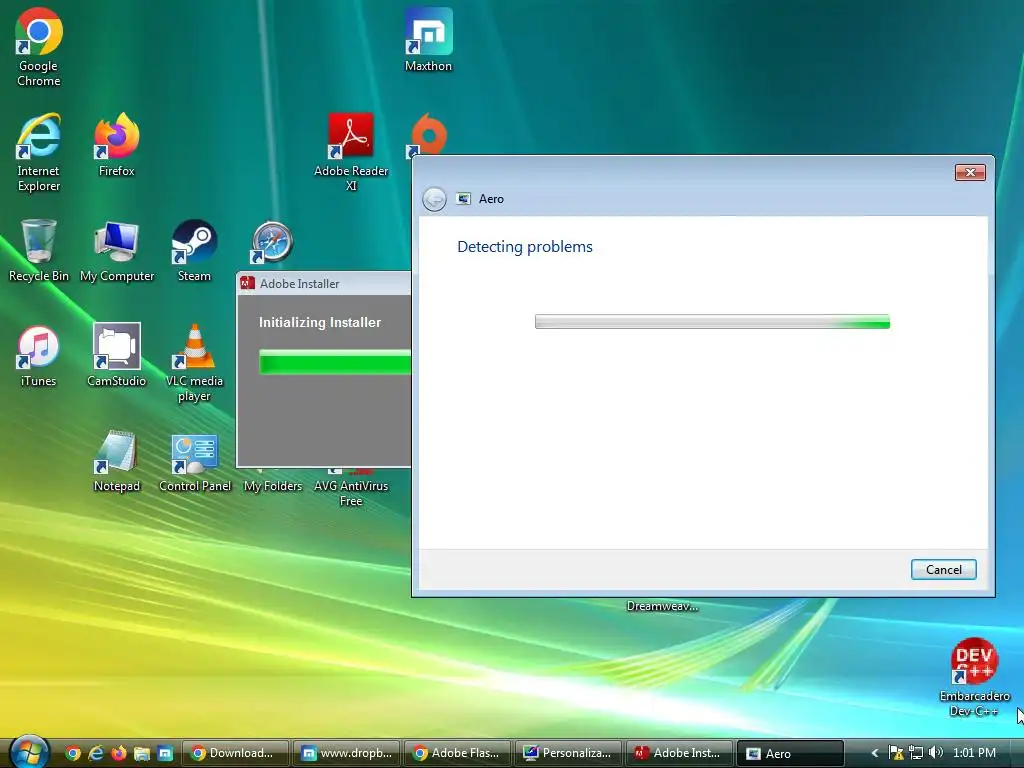Click the Adobe Installer title bar
Viewport: 1024px width, 768px height.
click(324, 283)
